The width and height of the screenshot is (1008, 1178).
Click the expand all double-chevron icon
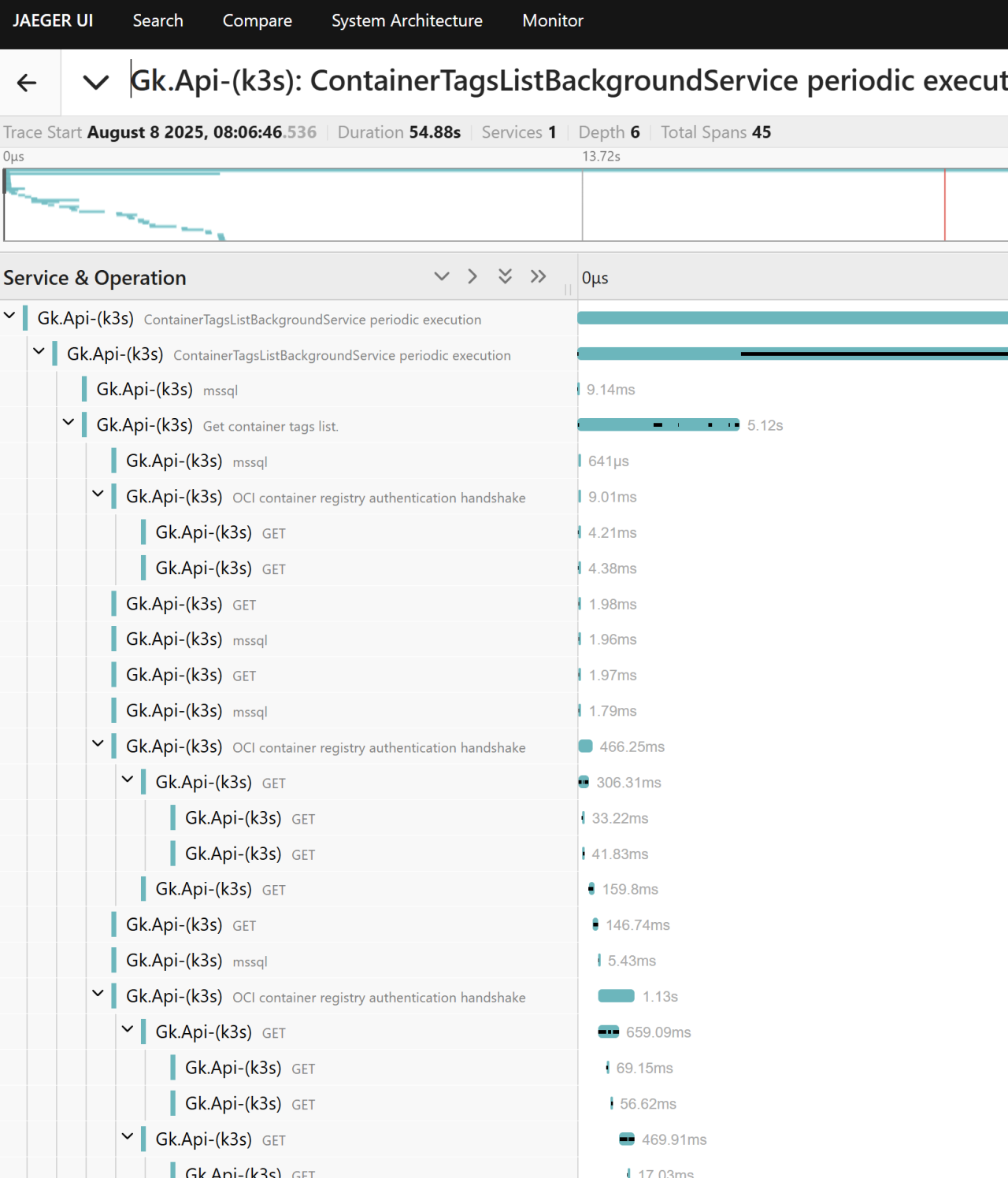[x=539, y=276]
